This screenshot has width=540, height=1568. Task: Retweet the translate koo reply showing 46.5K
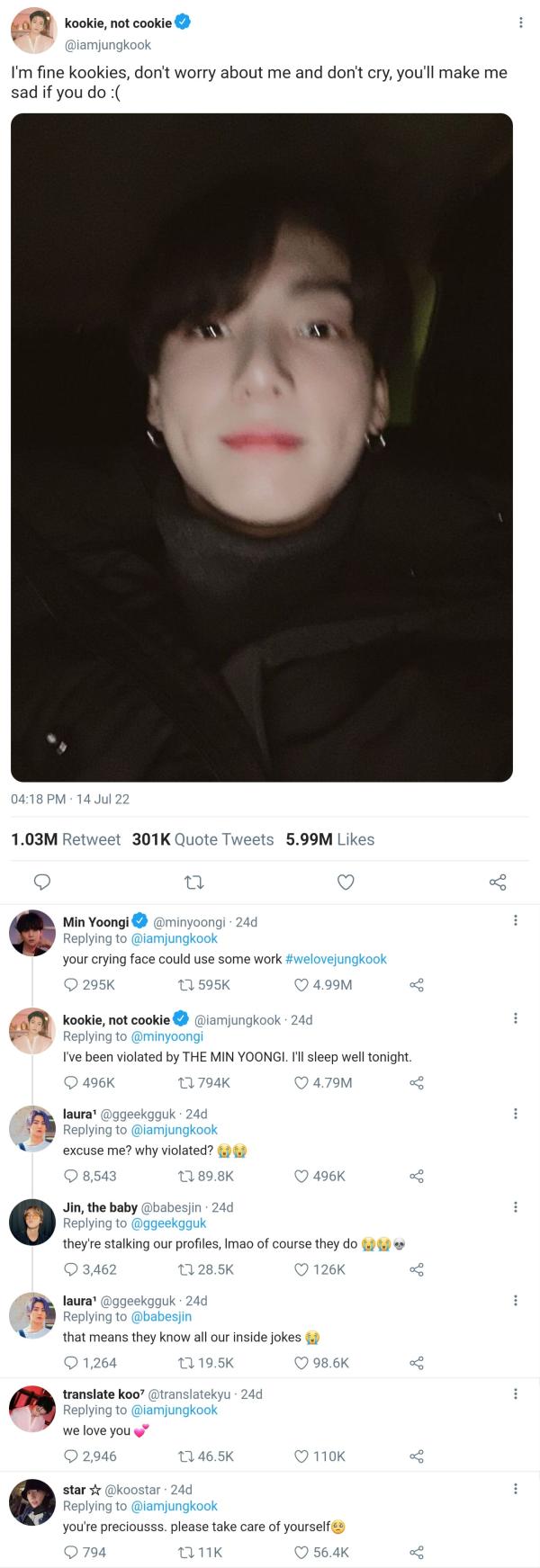pos(186,1456)
